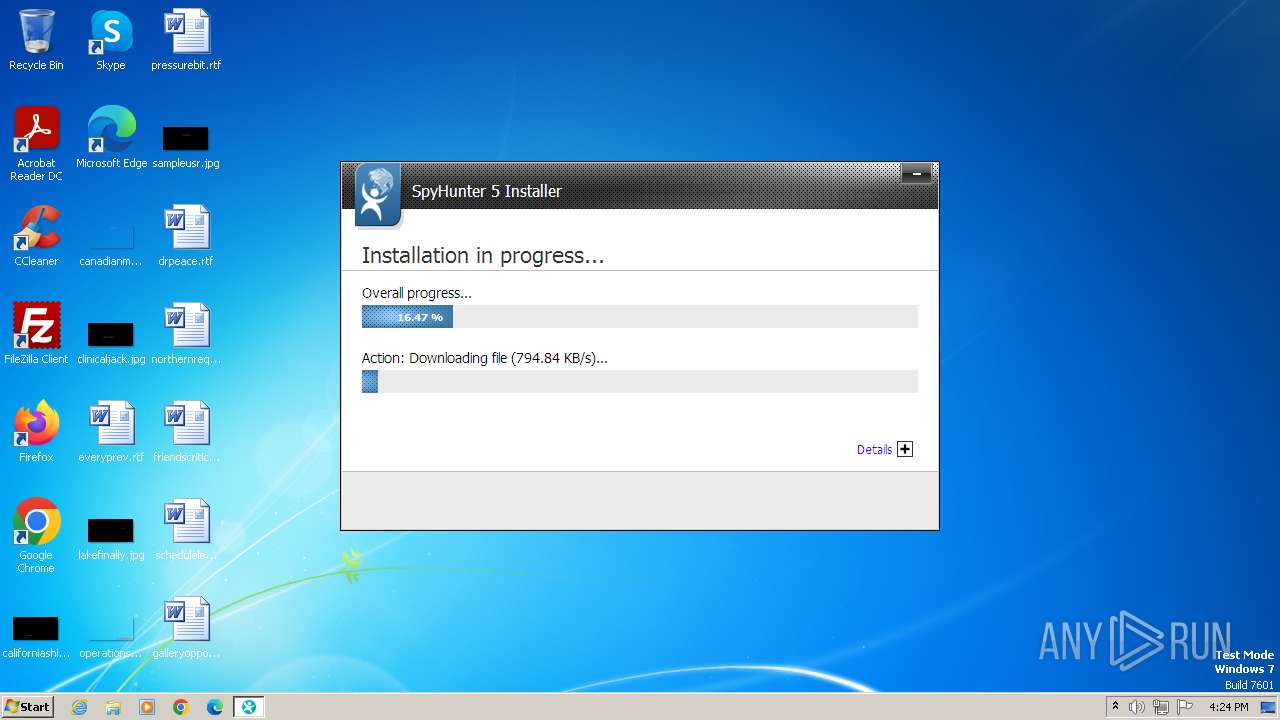Screen dimensions: 1280x720
Task: Minimize the SpyHunter 5 Installer window
Action: point(916,174)
